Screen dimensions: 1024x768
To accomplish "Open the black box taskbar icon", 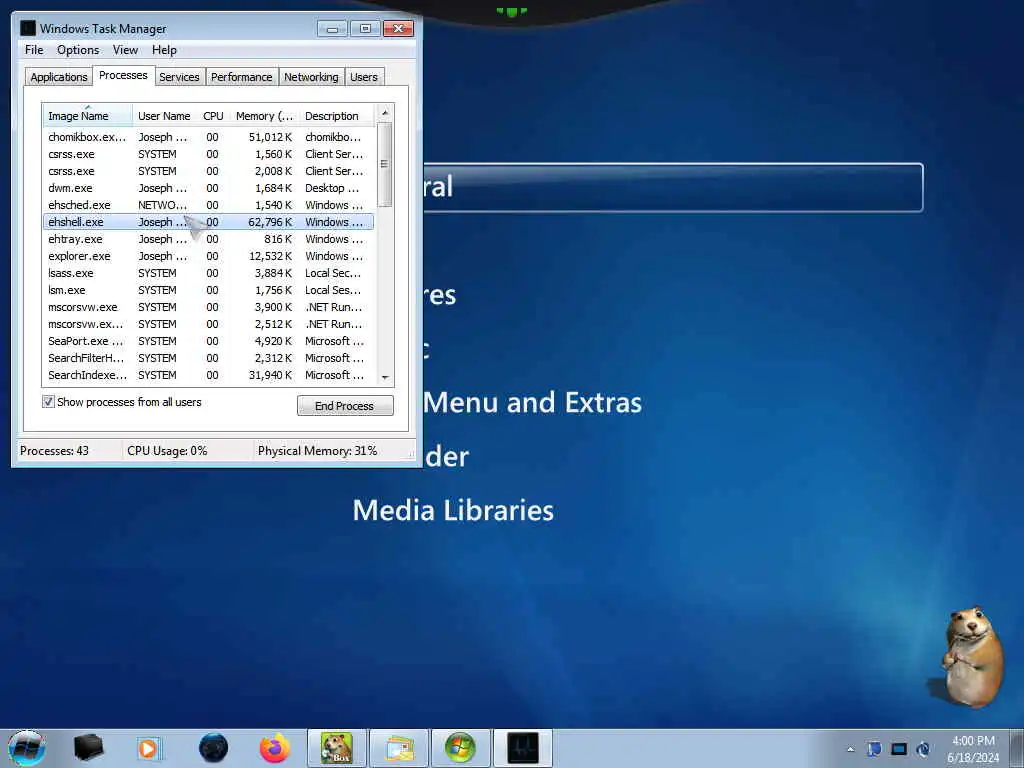I will click(x=88, y=748).
